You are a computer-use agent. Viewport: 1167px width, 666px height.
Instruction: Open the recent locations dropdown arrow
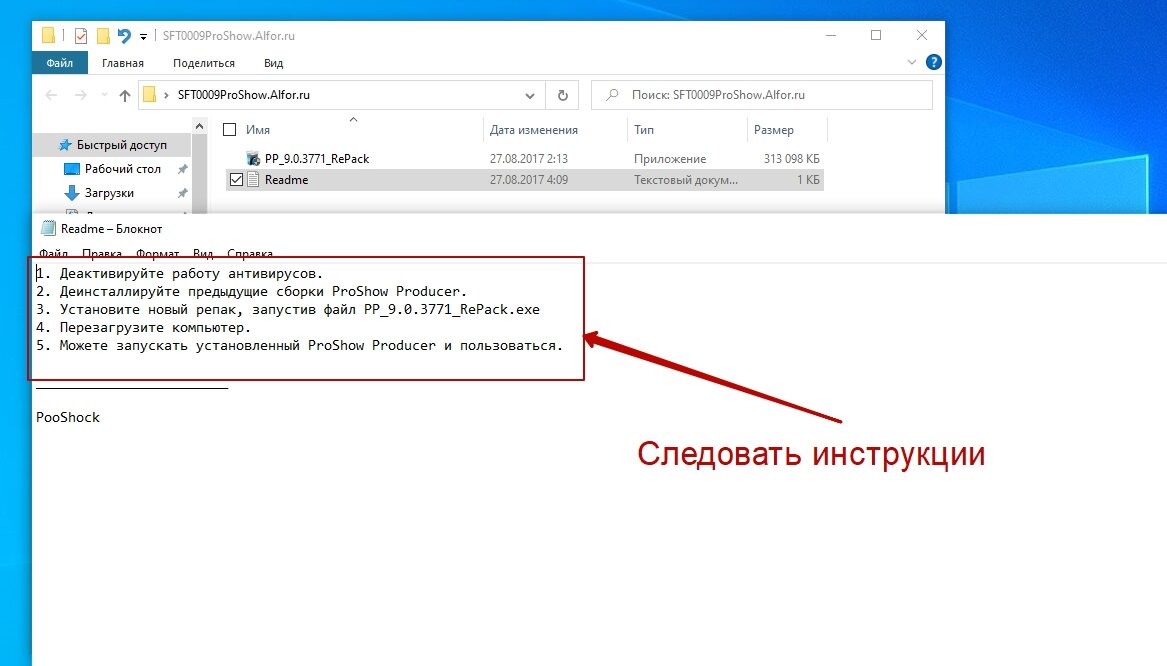point(104,95)
